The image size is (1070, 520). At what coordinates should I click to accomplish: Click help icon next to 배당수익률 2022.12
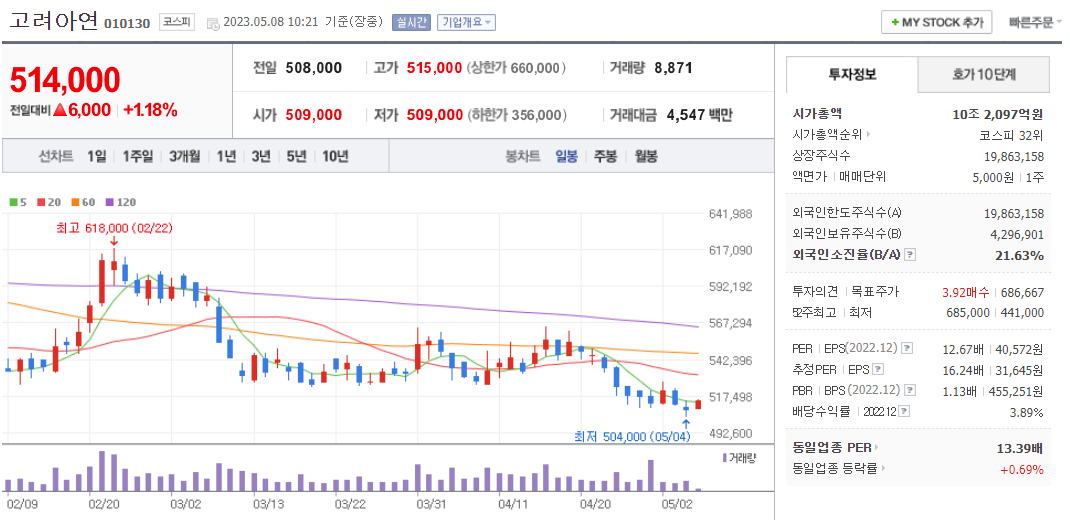pyautogui.click(x=904, y=411)
